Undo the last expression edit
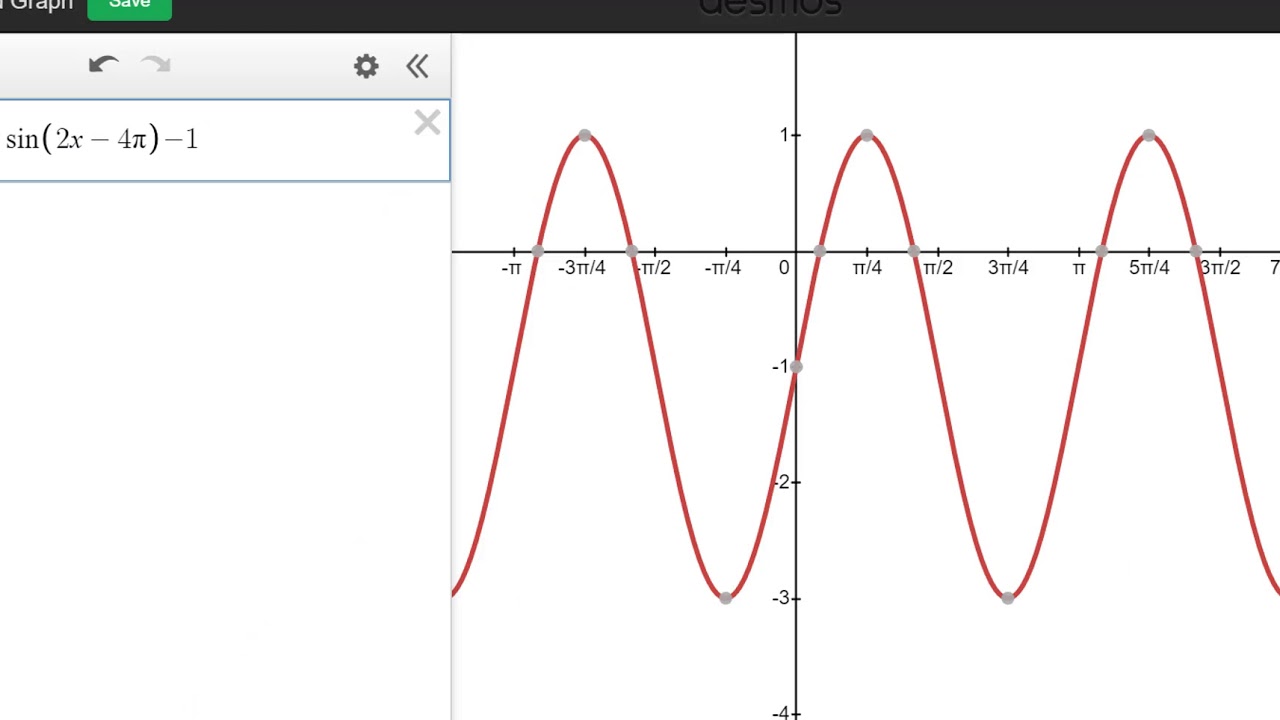This screenshot has height=720, width=1280. point(103,65)
